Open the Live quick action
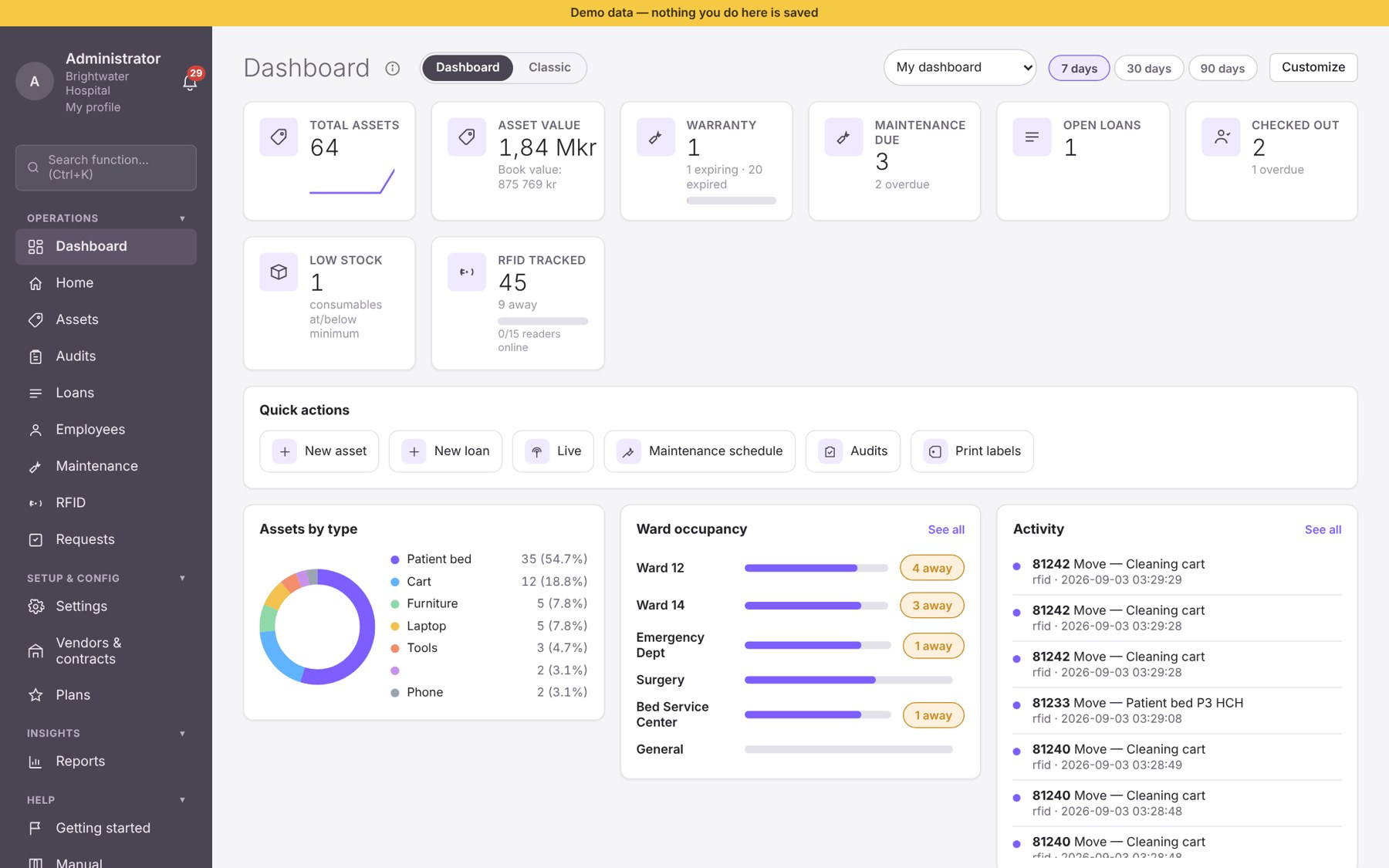This screenshot has height=868, width=1389. (x=553, y=451)
